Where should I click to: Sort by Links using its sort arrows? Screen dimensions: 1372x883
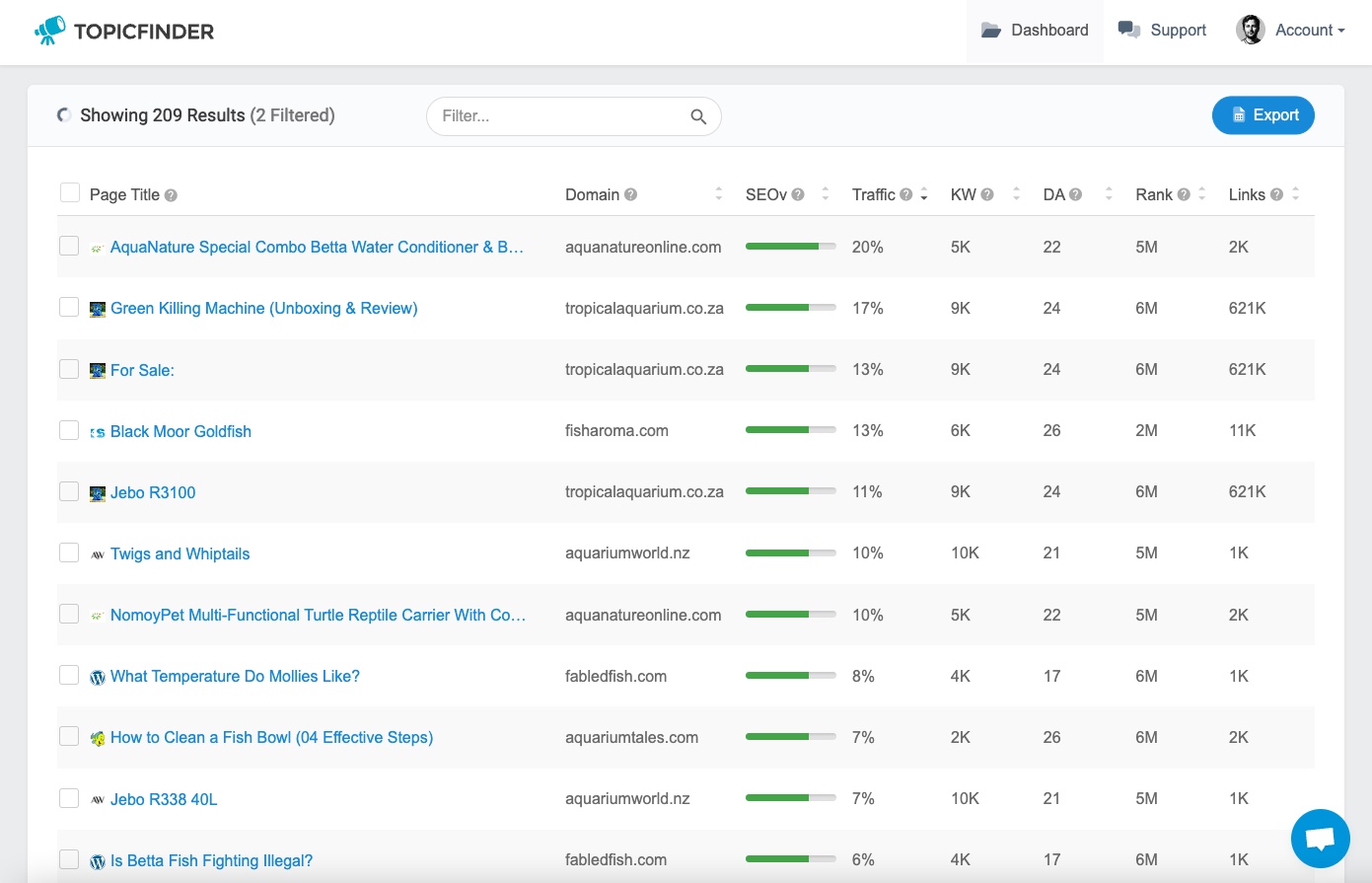[1295, 194]
